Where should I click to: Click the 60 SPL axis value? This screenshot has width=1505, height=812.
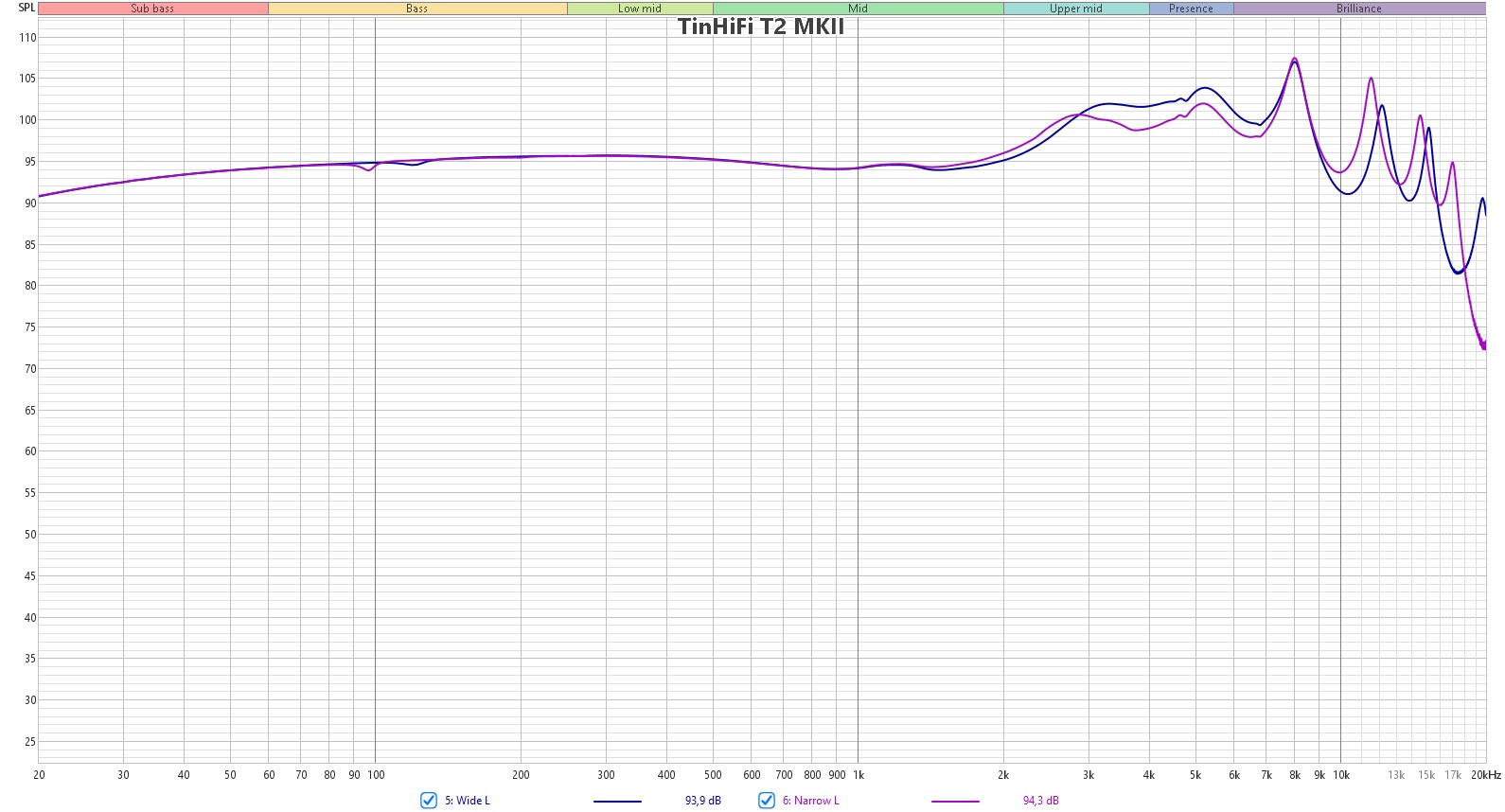[30, 451]
